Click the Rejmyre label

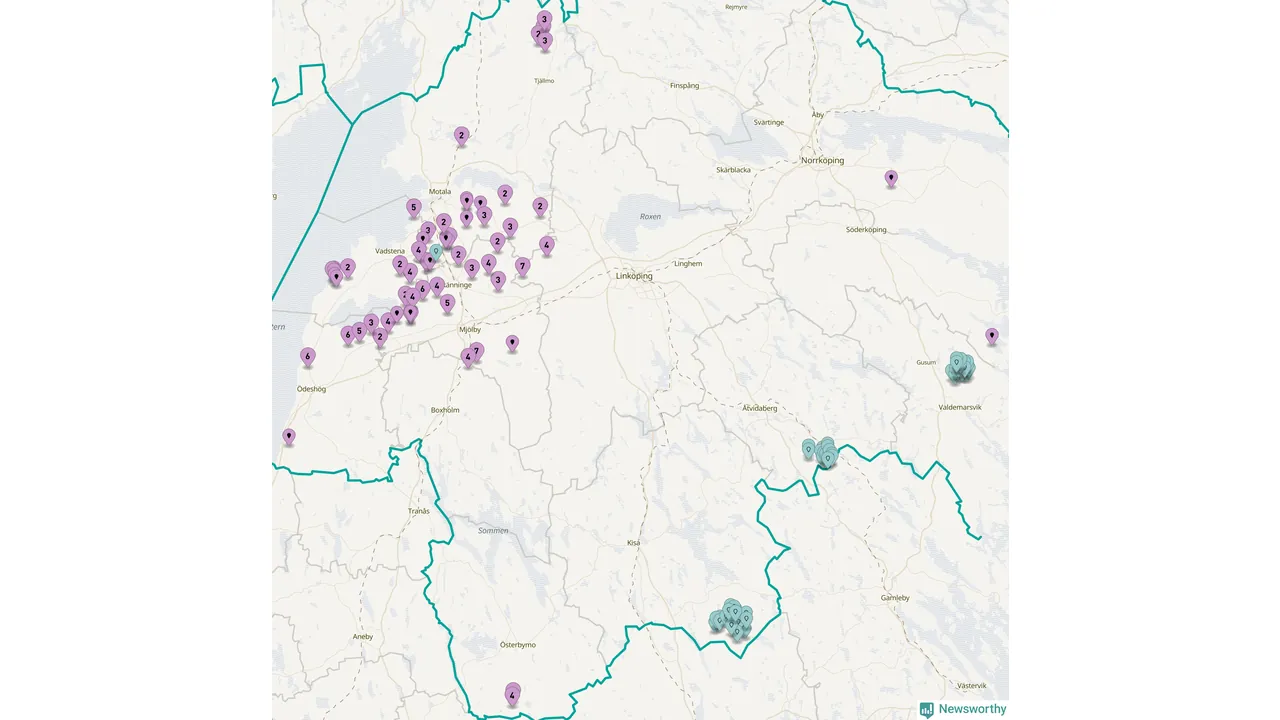pyautogui.click(x=735, y=7)
